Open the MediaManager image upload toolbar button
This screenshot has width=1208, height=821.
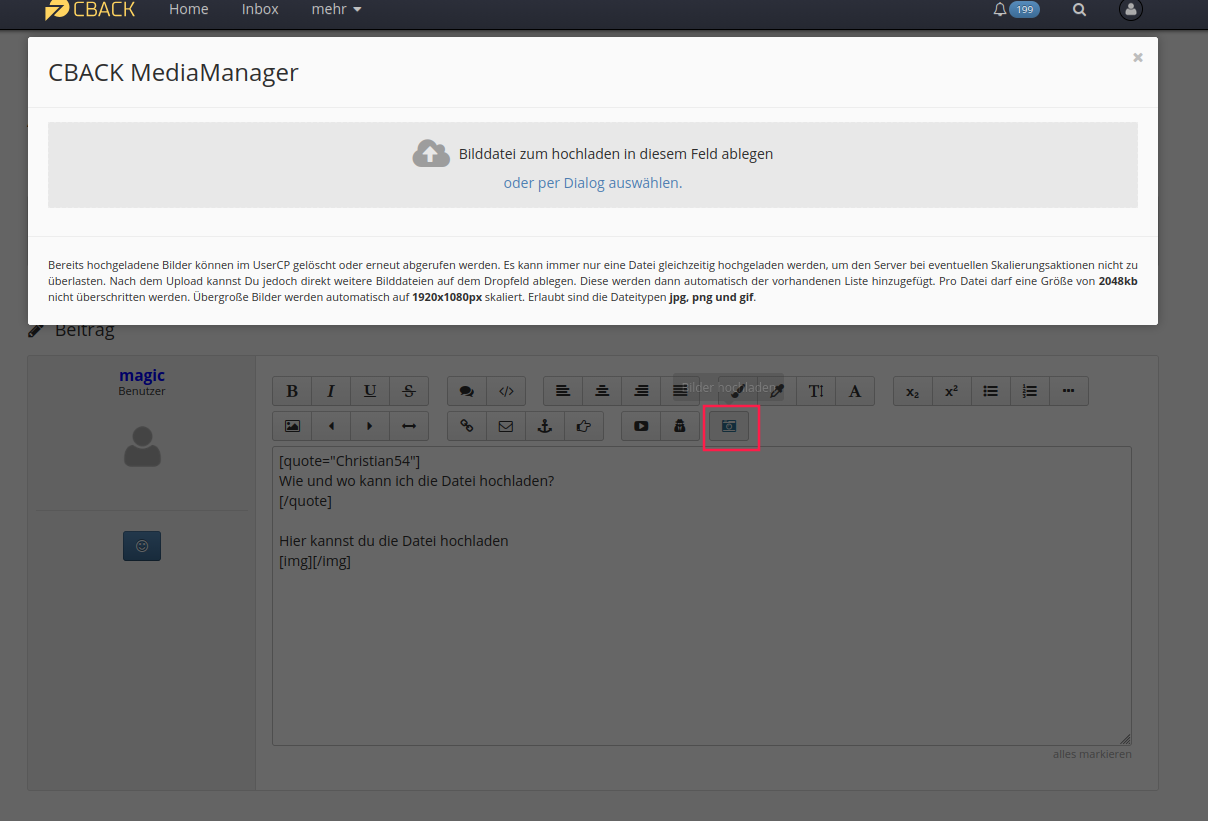[x=729, y=426]
